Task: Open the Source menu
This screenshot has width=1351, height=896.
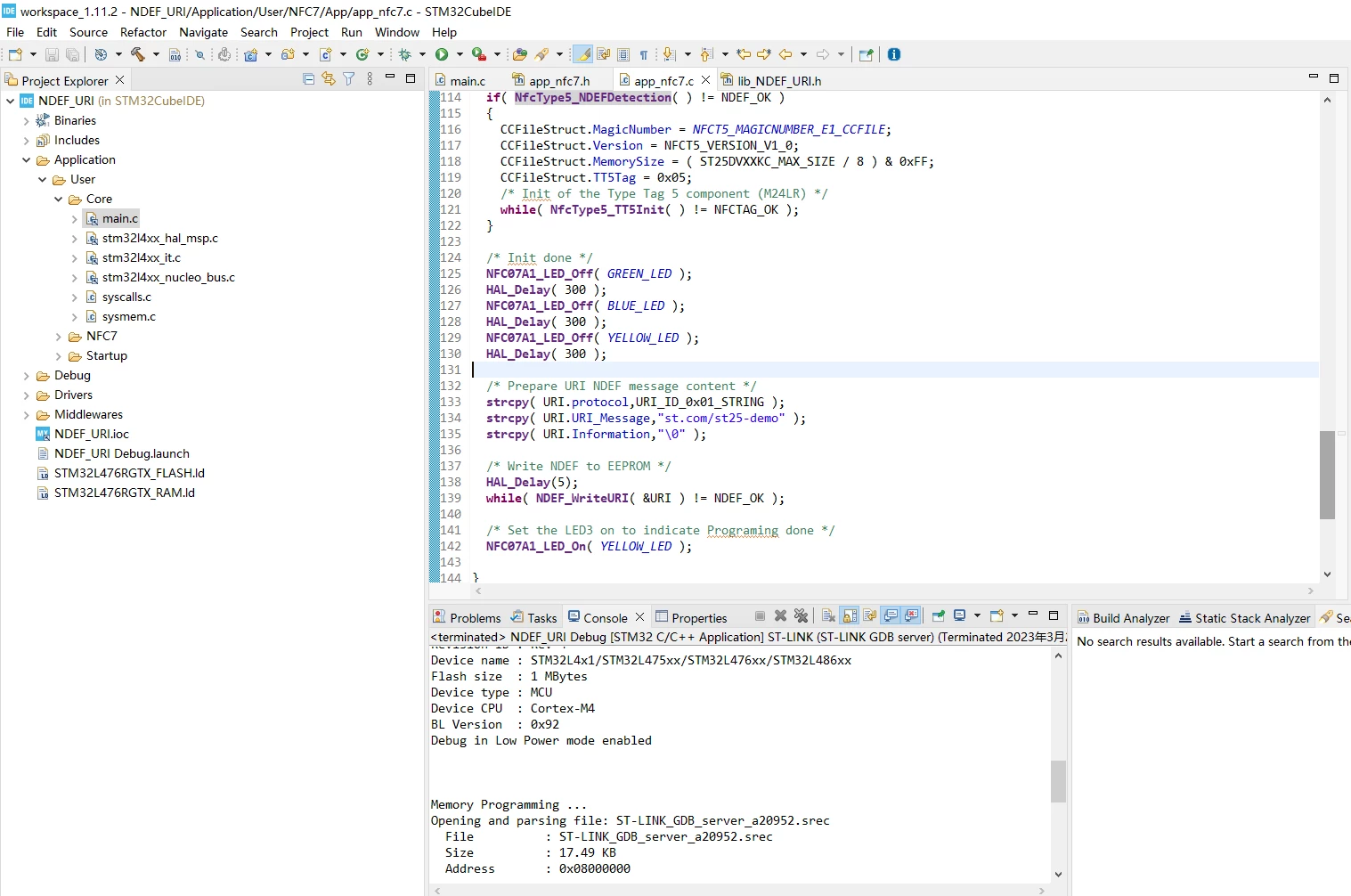Action: point(88,32)
